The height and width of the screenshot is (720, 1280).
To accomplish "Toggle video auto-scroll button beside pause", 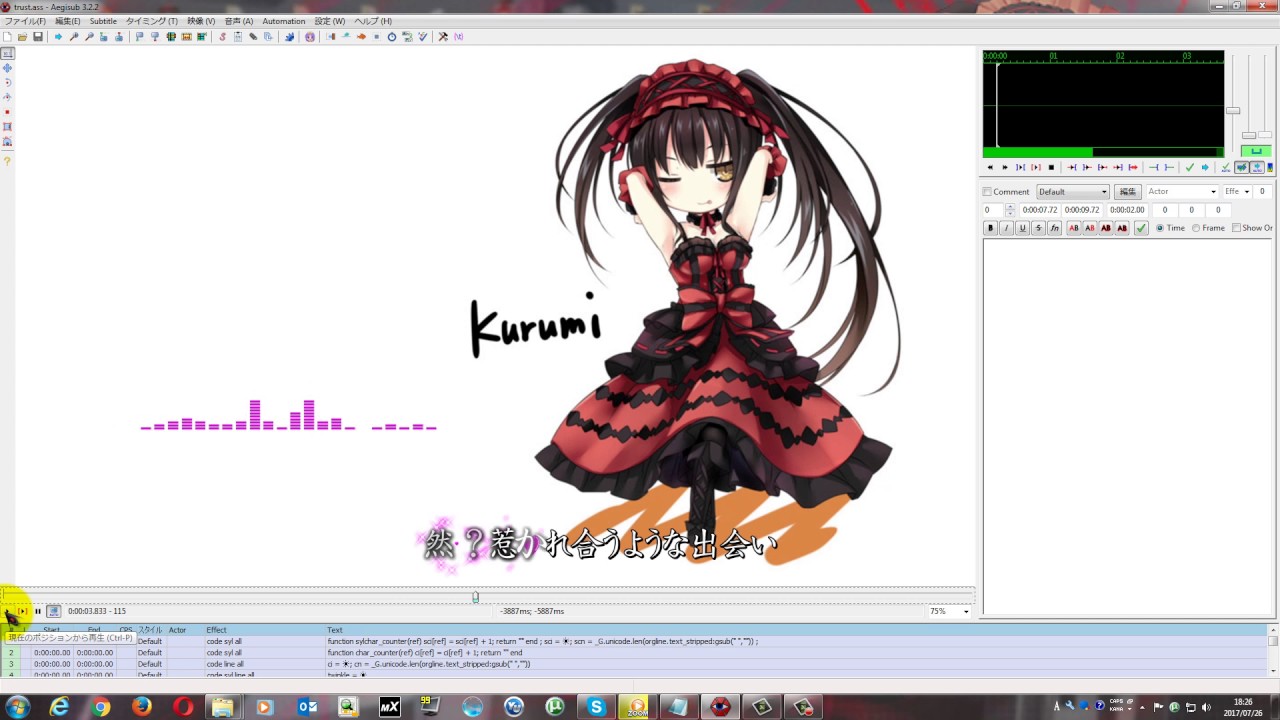I will 54,611.
